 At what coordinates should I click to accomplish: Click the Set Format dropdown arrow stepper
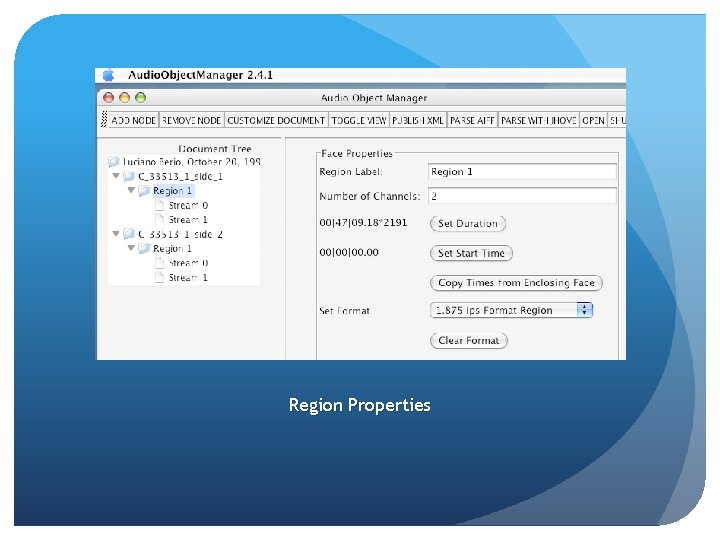(585, 310)
